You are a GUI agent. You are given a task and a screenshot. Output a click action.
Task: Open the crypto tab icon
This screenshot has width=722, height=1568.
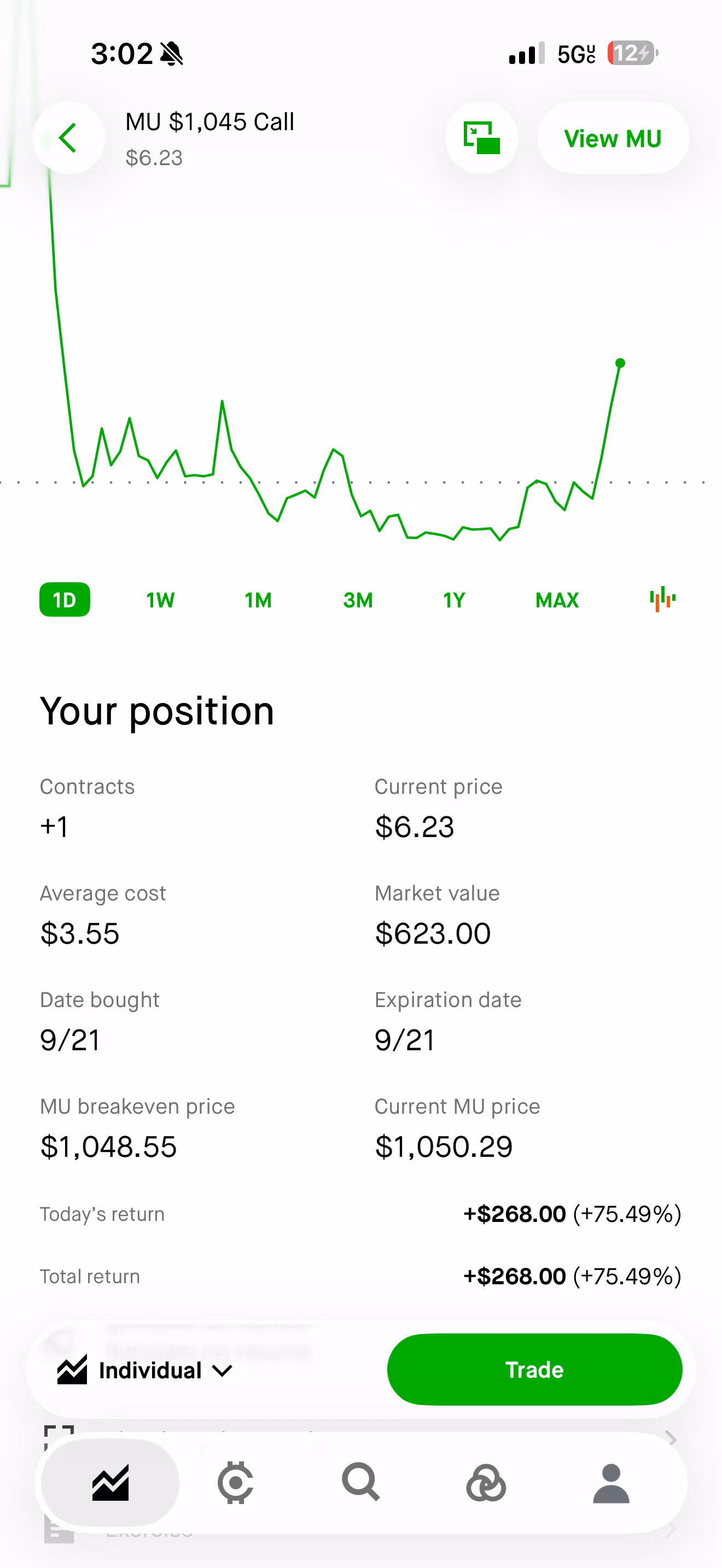click(x=236, y=1483)
